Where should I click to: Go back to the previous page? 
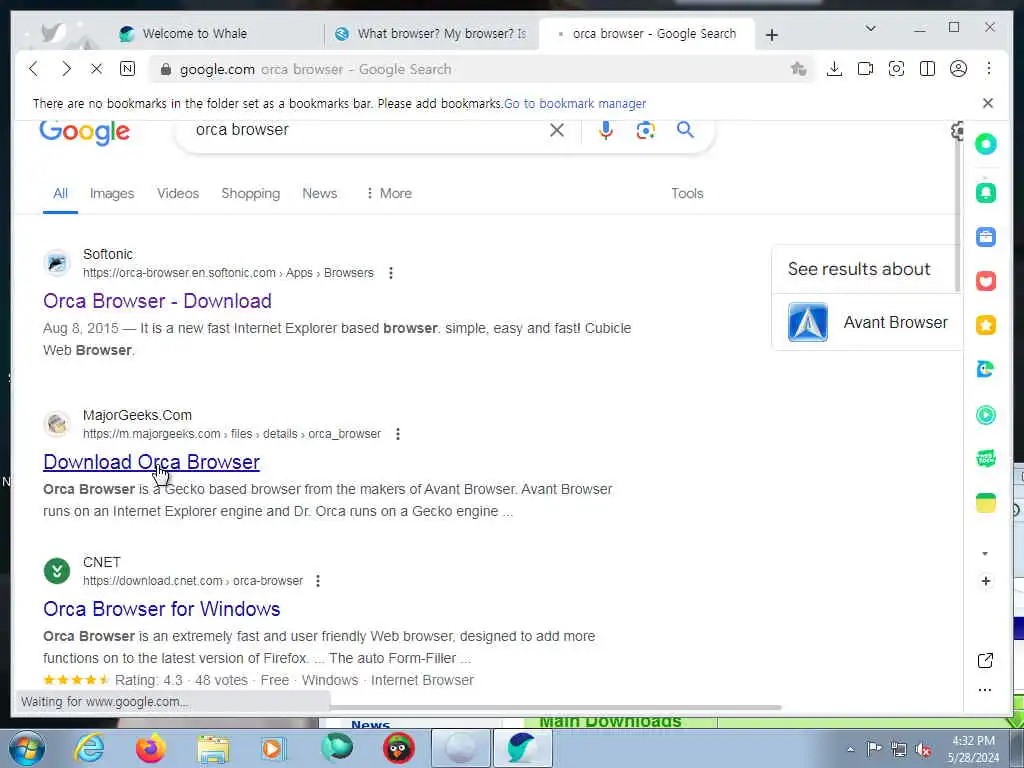coord(34,69)
